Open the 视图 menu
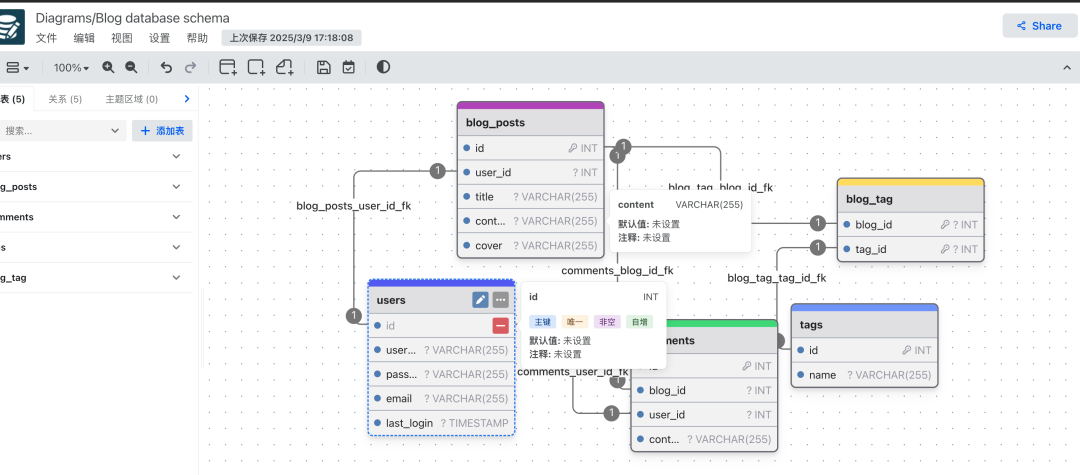This screenshot has width=1080, height=475. click(122, 38)
